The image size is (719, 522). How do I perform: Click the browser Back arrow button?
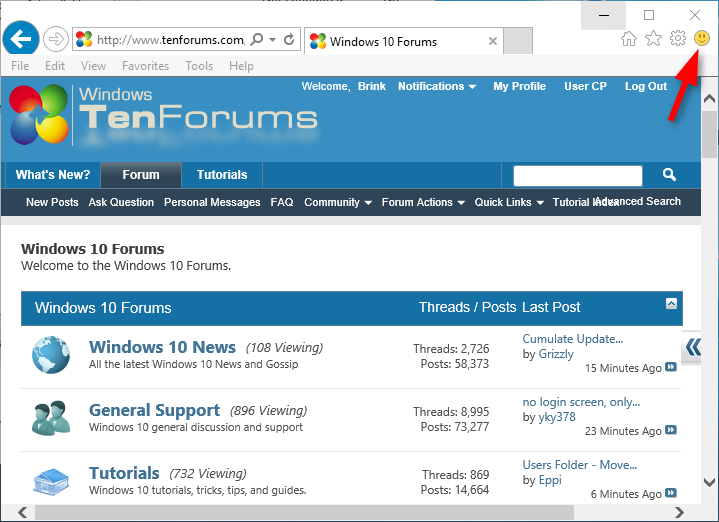[x=21, y=39]
